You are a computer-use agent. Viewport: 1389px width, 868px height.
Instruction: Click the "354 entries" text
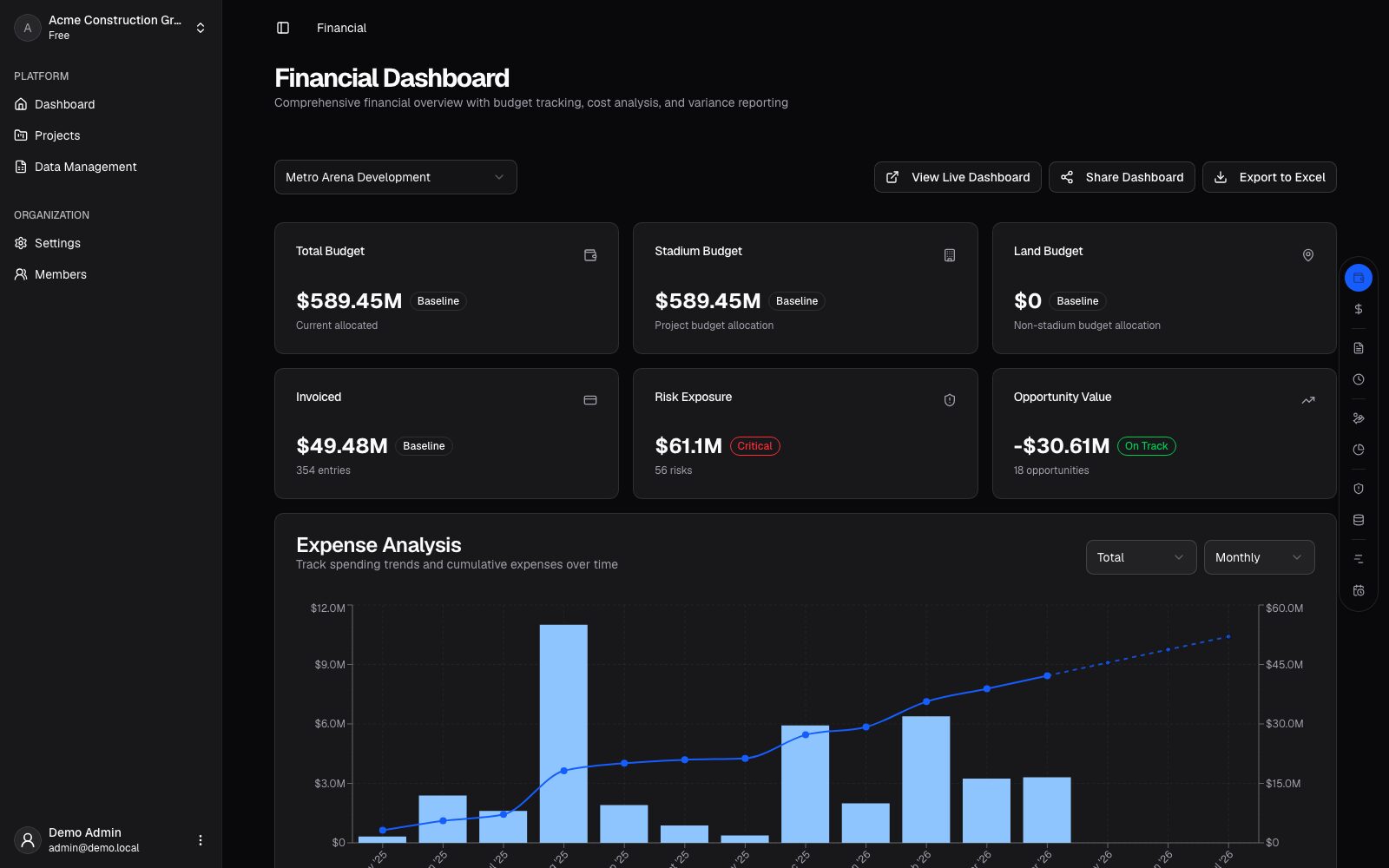pos(323,470)
